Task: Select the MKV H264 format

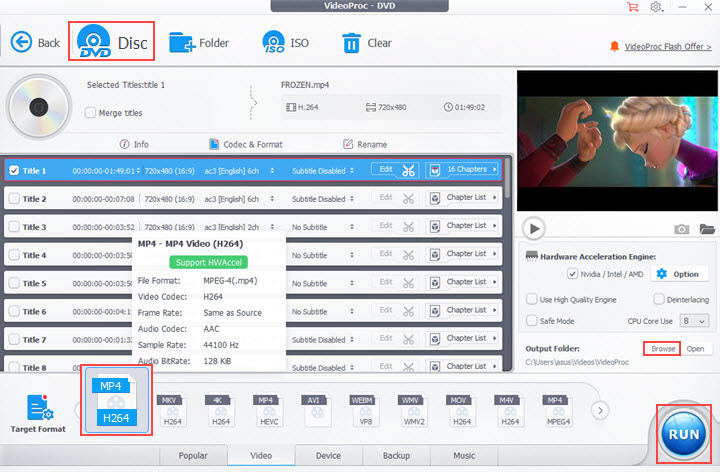Action: click(x=172, y=410)
